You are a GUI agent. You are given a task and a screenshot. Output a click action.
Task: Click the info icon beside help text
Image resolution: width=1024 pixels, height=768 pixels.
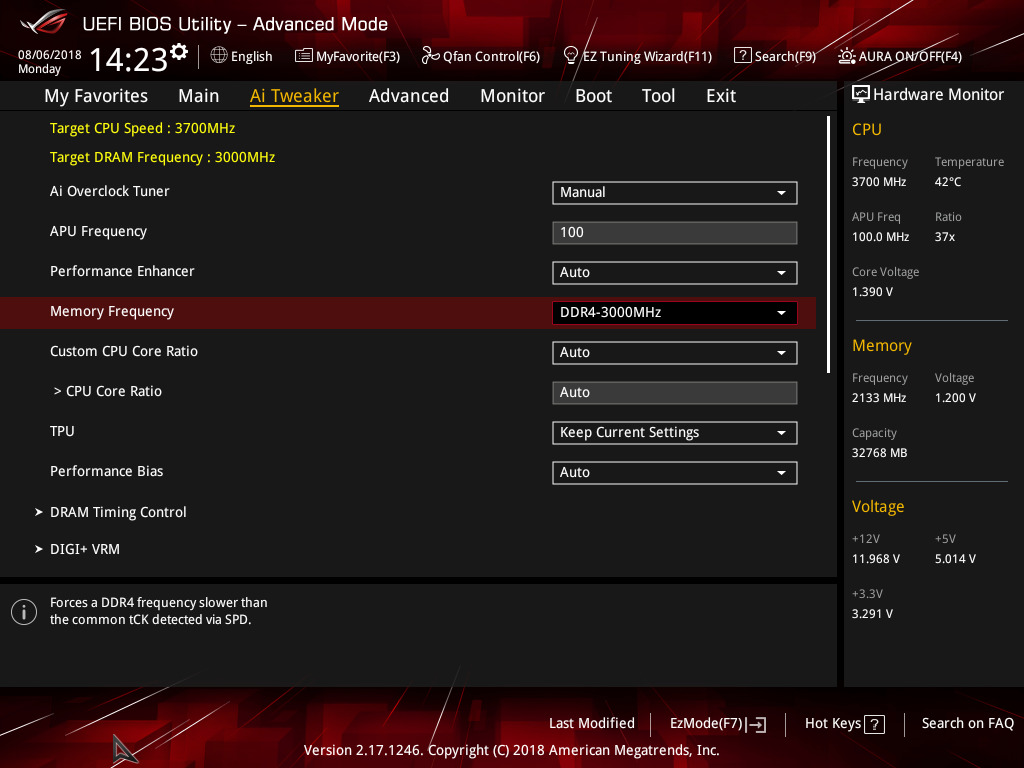[x=24, y=612]
